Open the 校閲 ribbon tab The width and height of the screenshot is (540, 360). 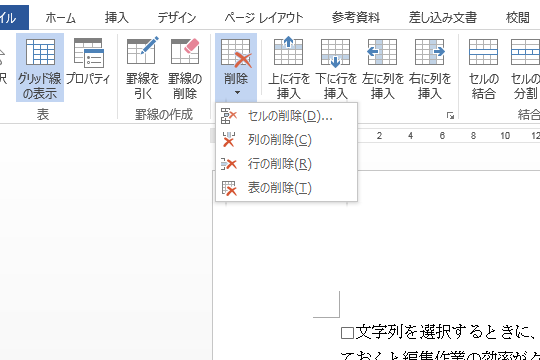[518, 17]
